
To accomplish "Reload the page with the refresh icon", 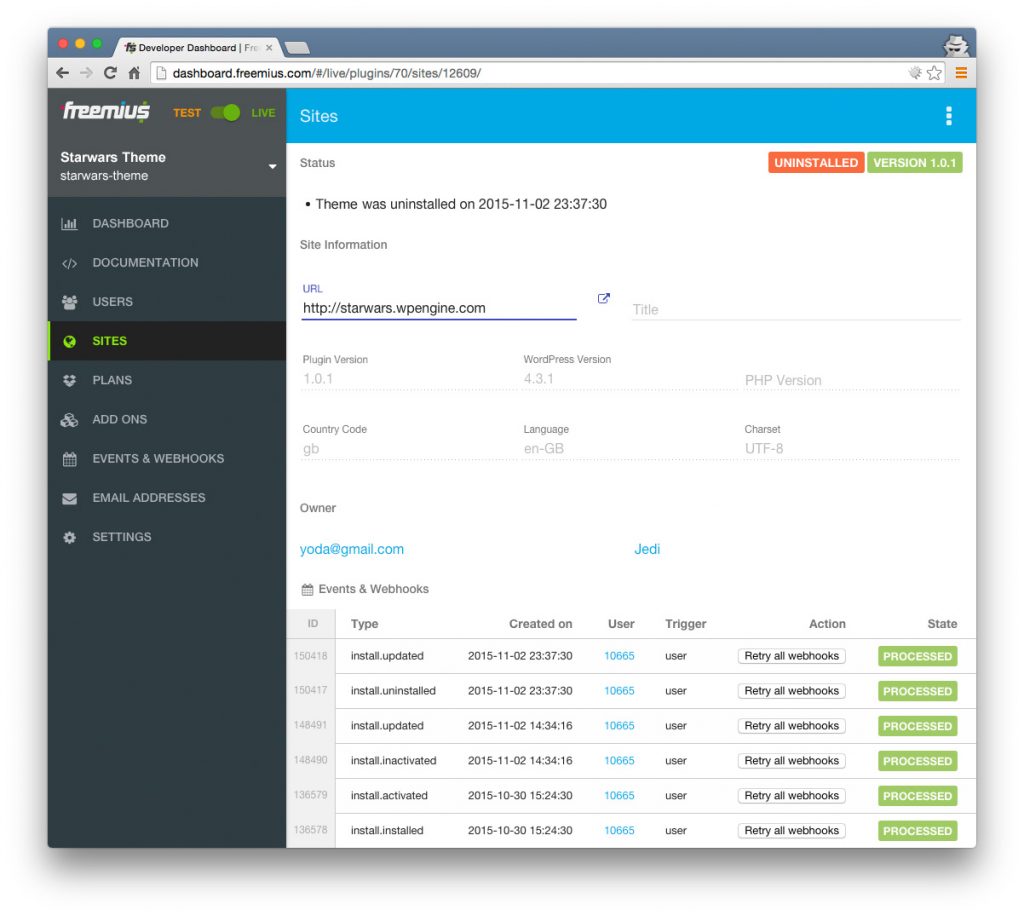I will [x=110, y=73].
